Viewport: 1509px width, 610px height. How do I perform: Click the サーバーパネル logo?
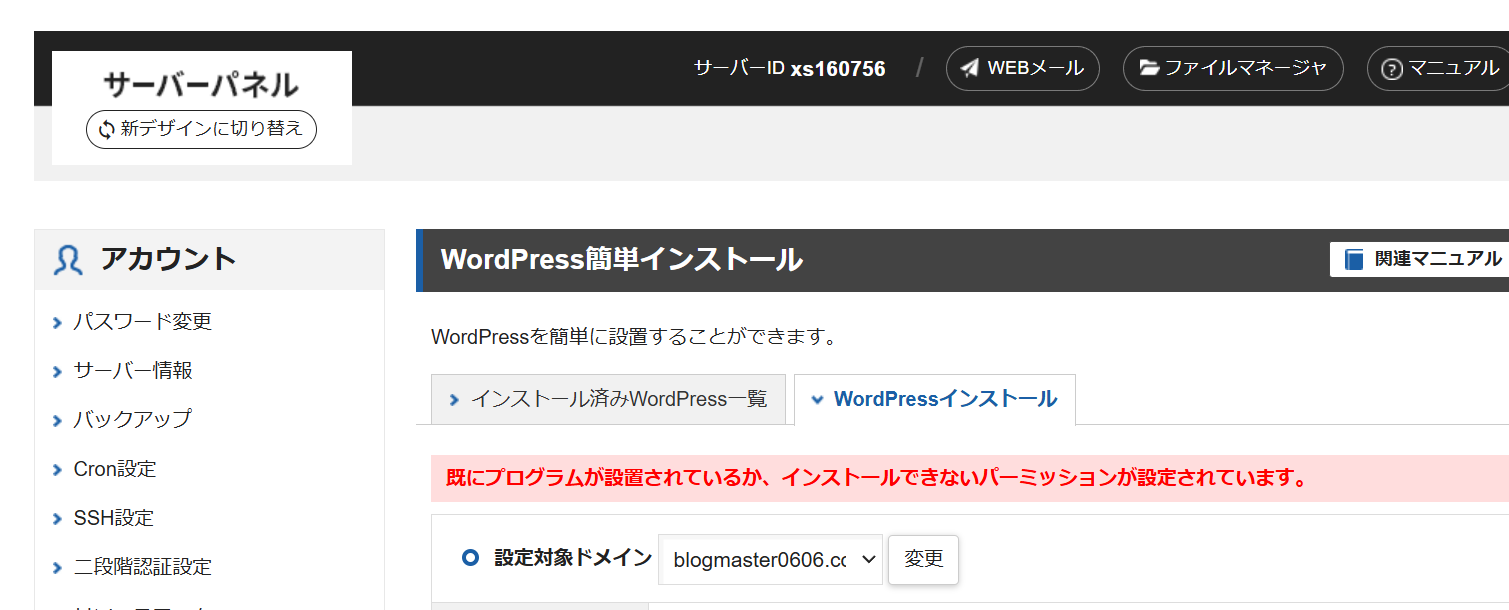[x=201, y=84]
